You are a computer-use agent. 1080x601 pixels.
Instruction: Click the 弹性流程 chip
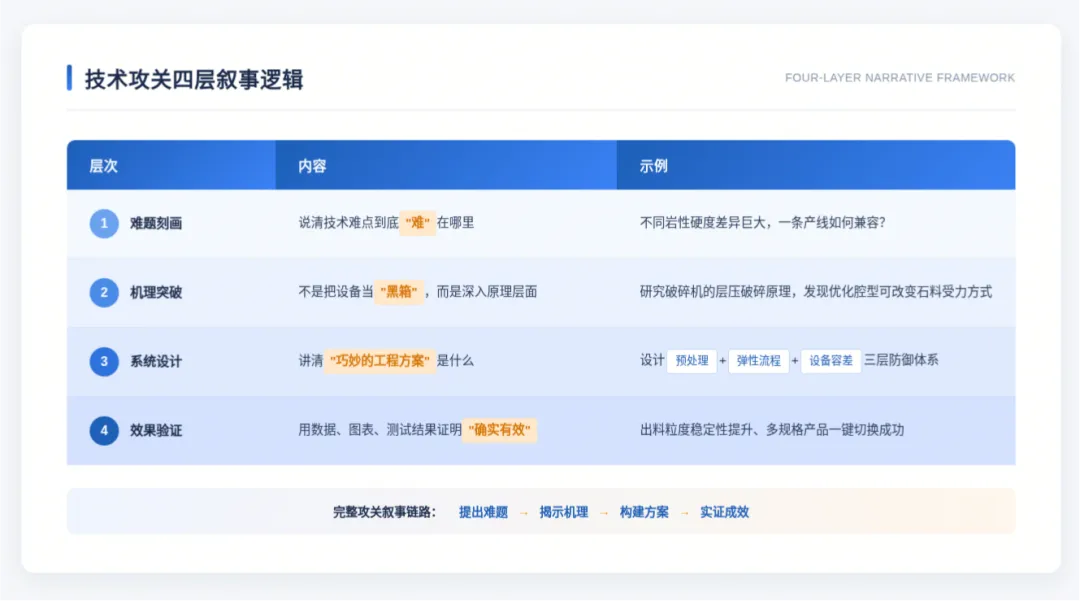tap(758, 361)
